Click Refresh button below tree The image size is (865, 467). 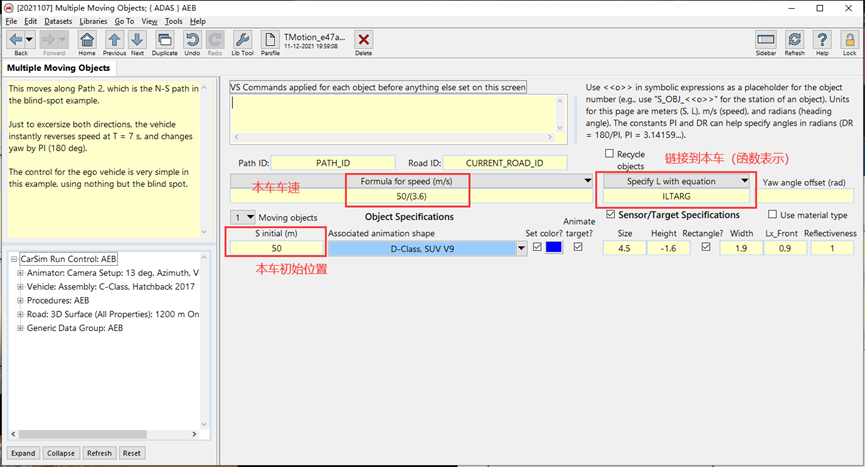99,453
